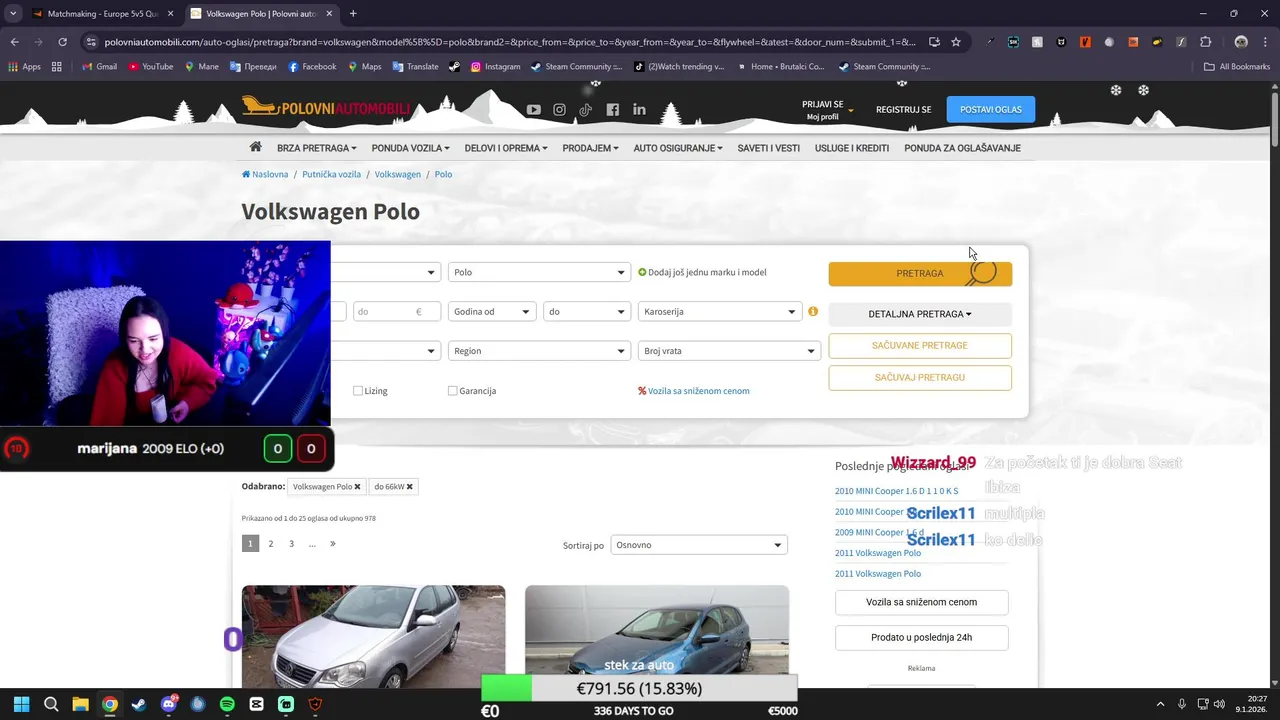Open Spotify from the taskbar
The width and height of the screenshot is (1280, 720).
[227, 704]
